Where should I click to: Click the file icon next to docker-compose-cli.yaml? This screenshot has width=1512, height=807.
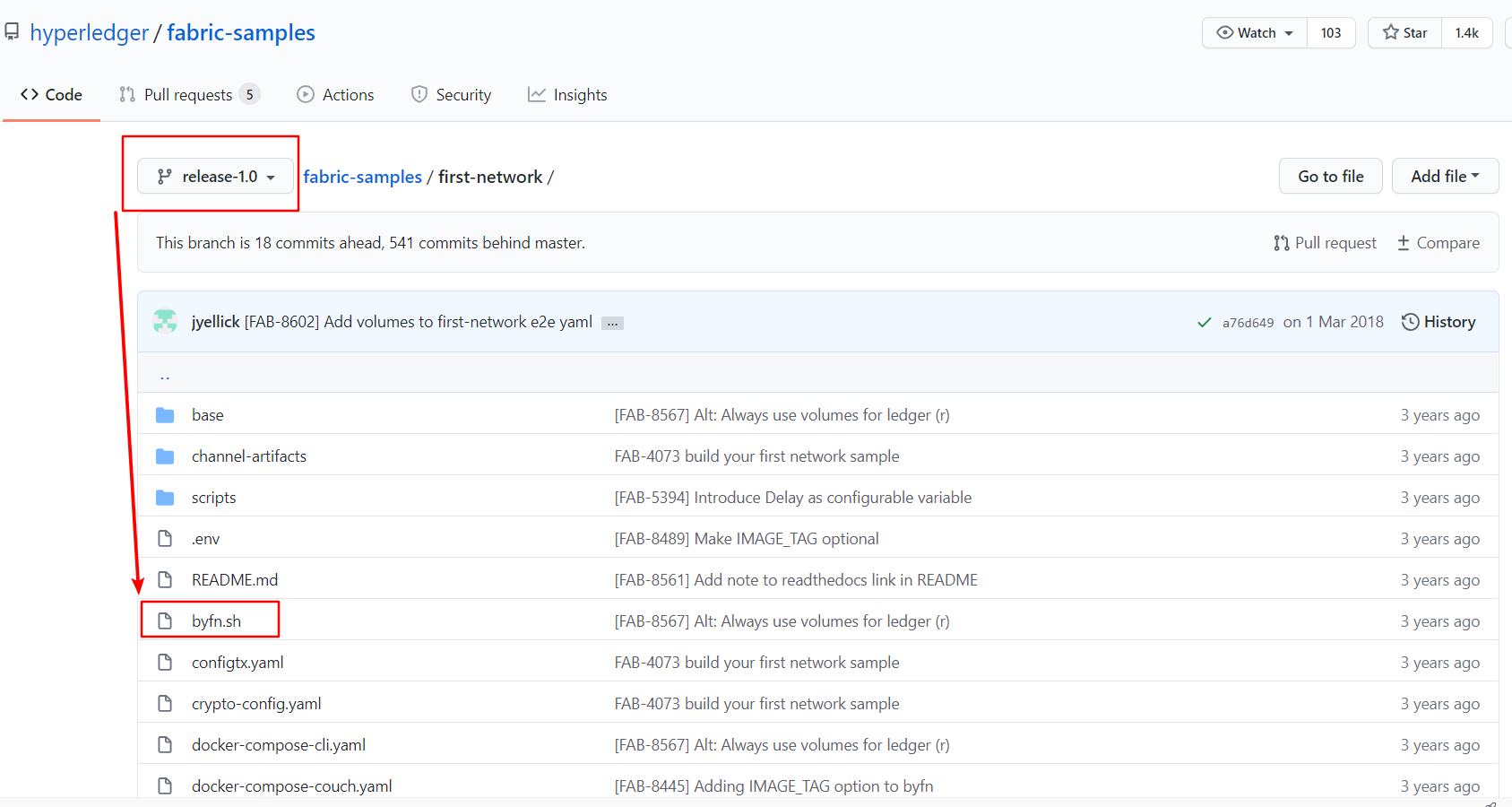pos(165,745)
